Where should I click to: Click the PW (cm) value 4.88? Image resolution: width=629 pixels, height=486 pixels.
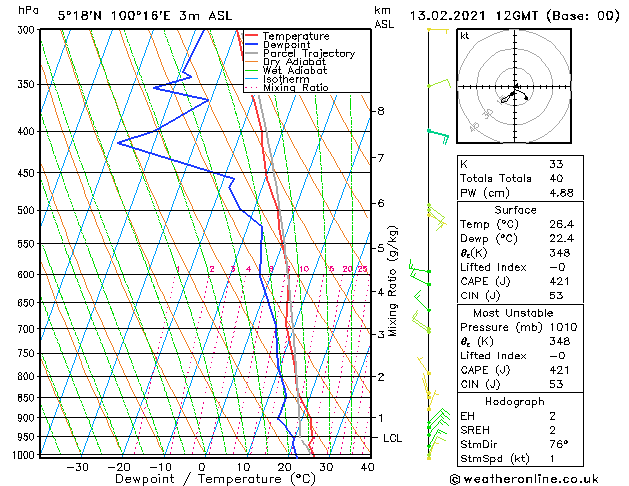click(x=561, y=193)
